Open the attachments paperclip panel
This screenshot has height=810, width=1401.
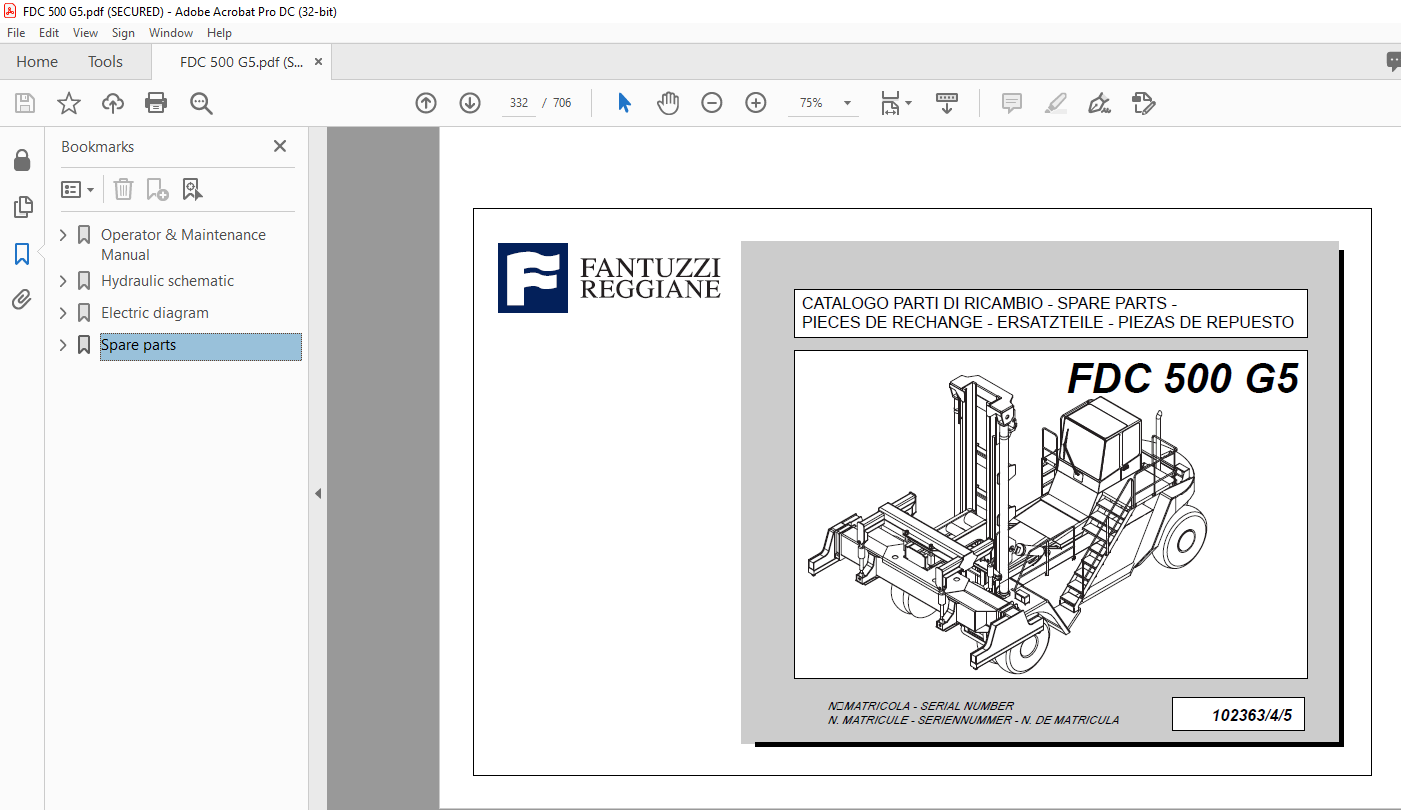22,299
